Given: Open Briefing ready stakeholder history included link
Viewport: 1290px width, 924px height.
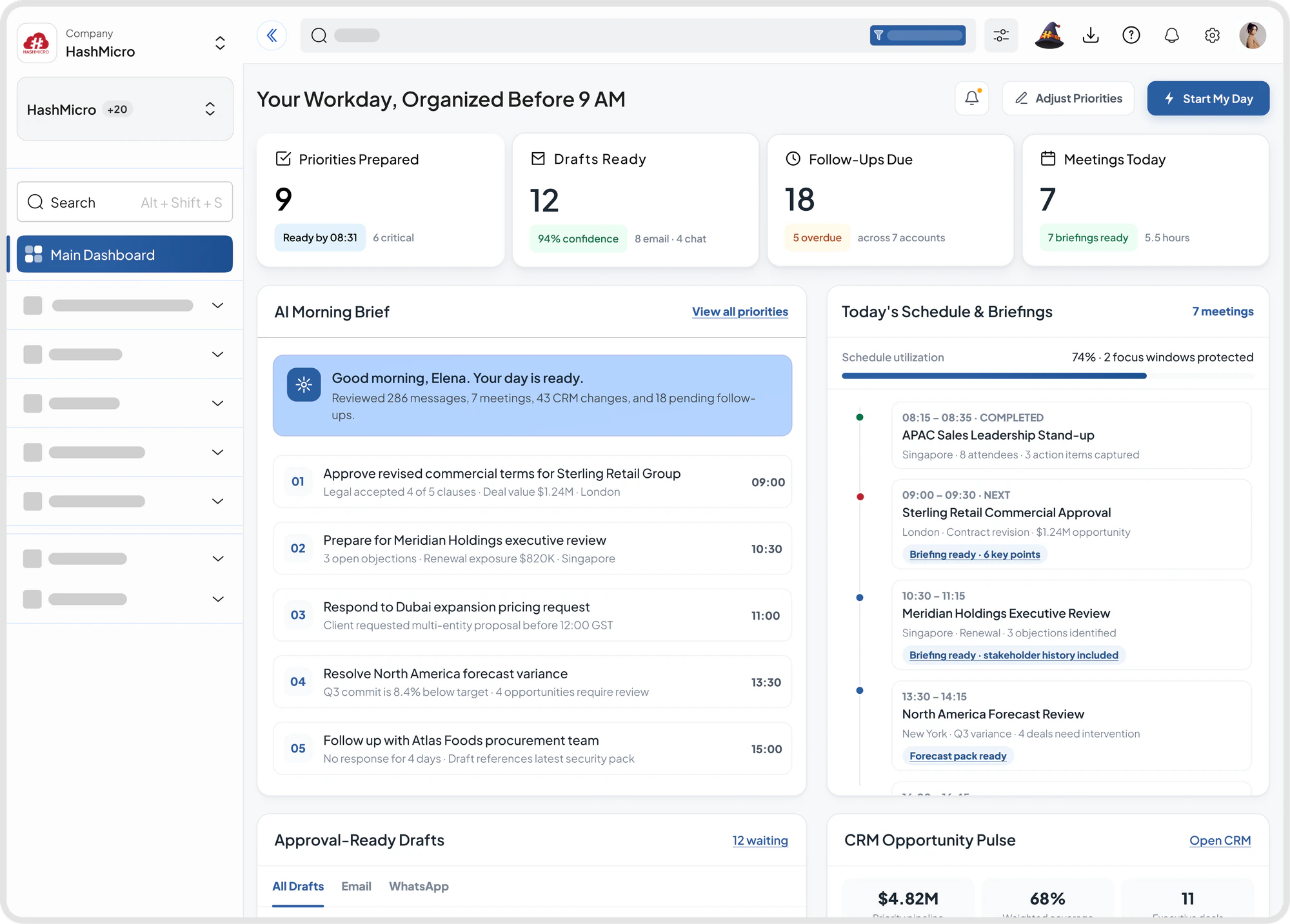Looking at the screenshot, I should [1013, 655].
